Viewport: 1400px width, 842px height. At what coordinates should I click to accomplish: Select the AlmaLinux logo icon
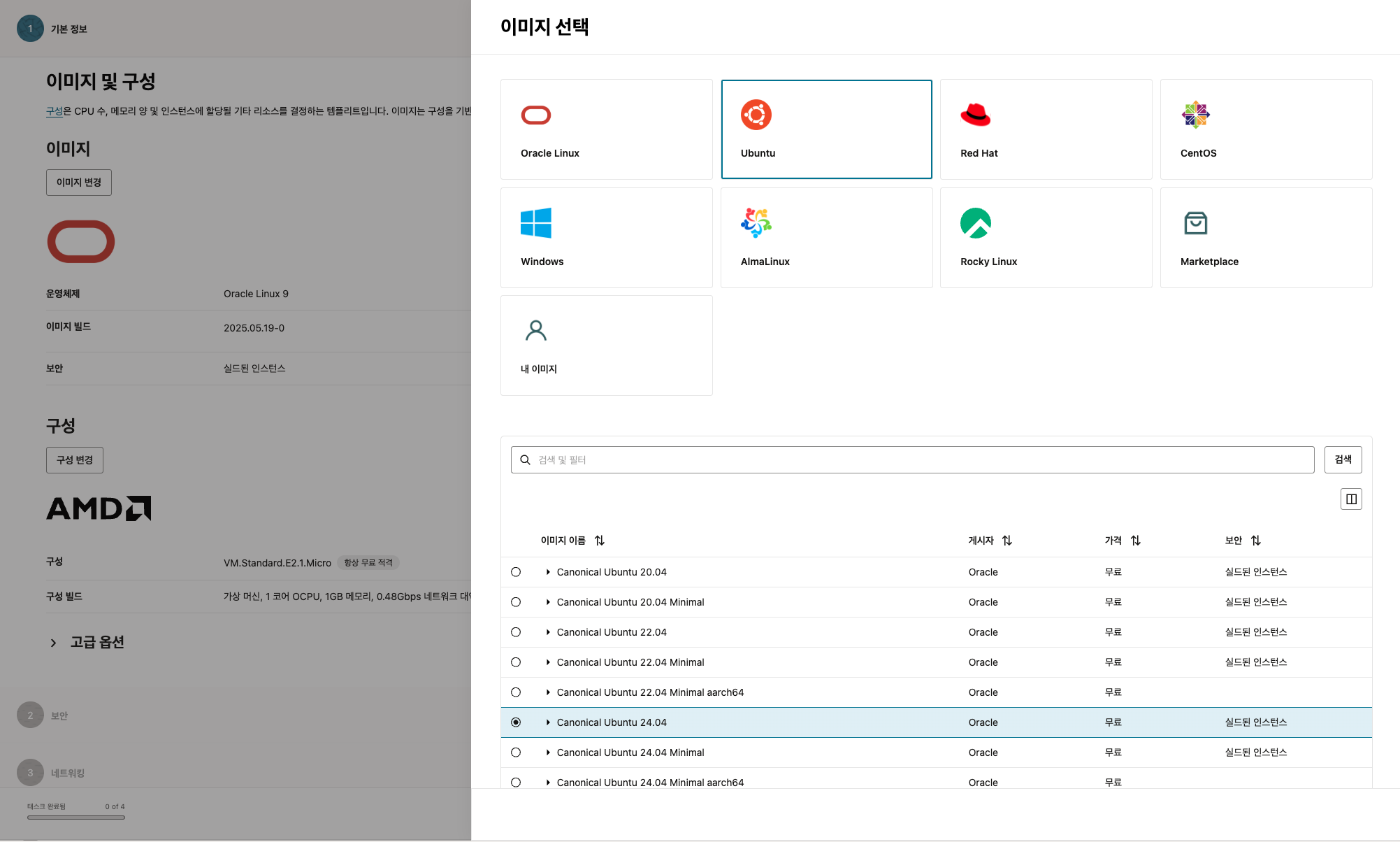[756, 223]
